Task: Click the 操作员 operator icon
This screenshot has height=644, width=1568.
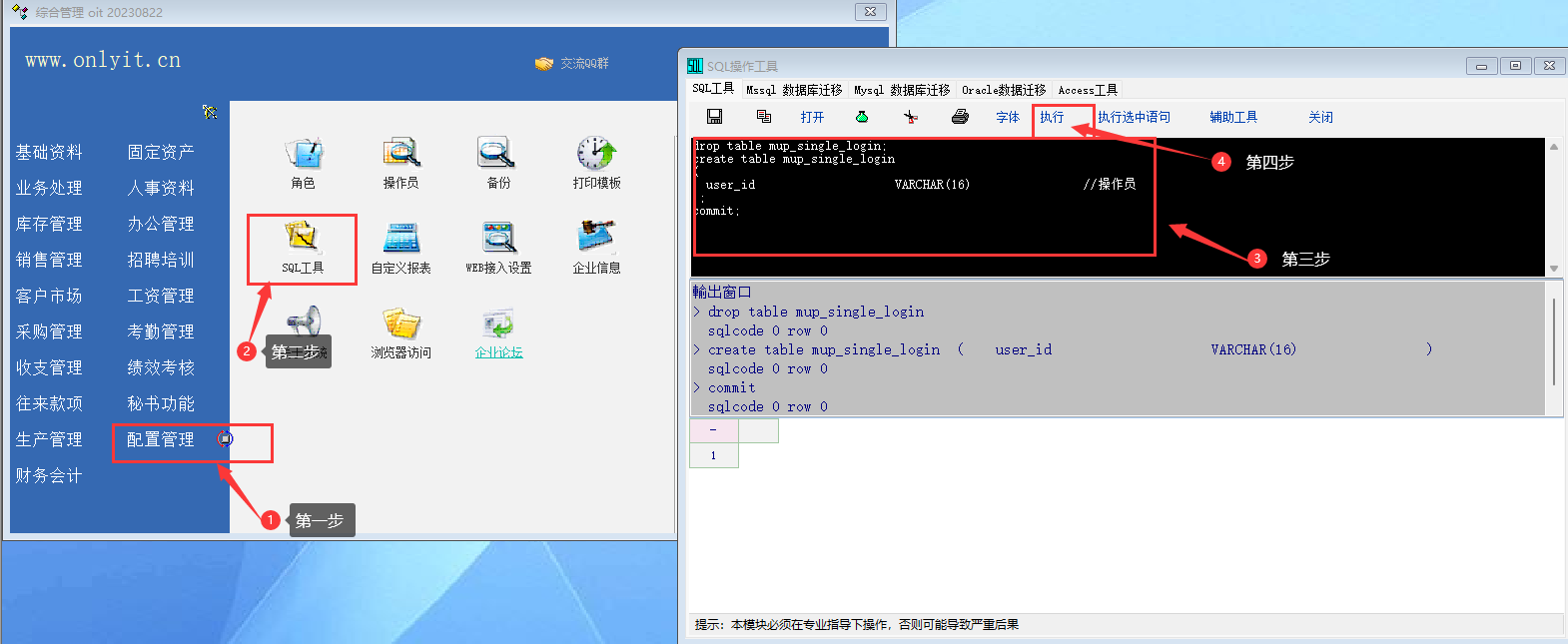Action: [400, 155]
